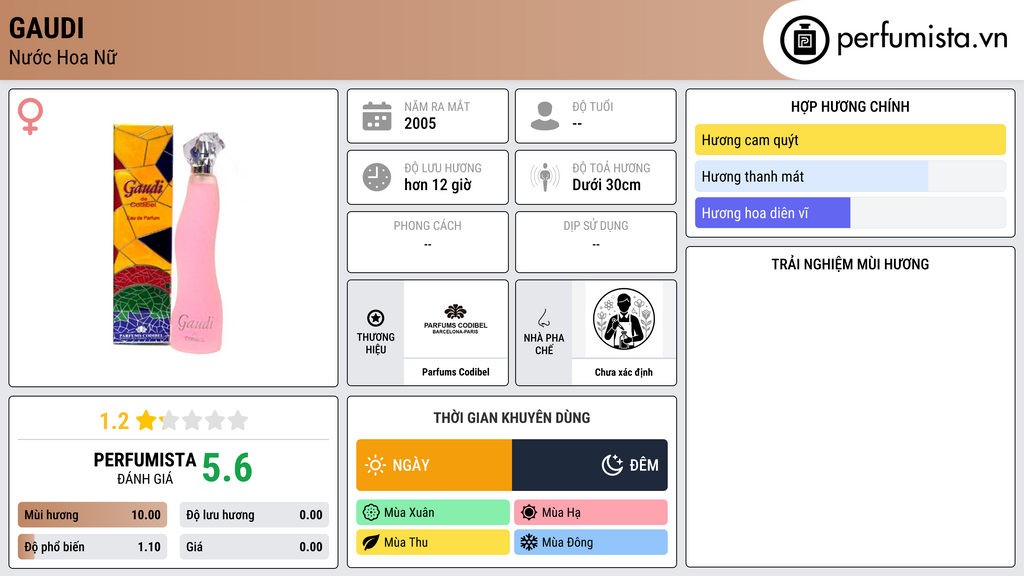
Task: Click the Hương cam quýt accord bar
Action: tap(850, 140)
